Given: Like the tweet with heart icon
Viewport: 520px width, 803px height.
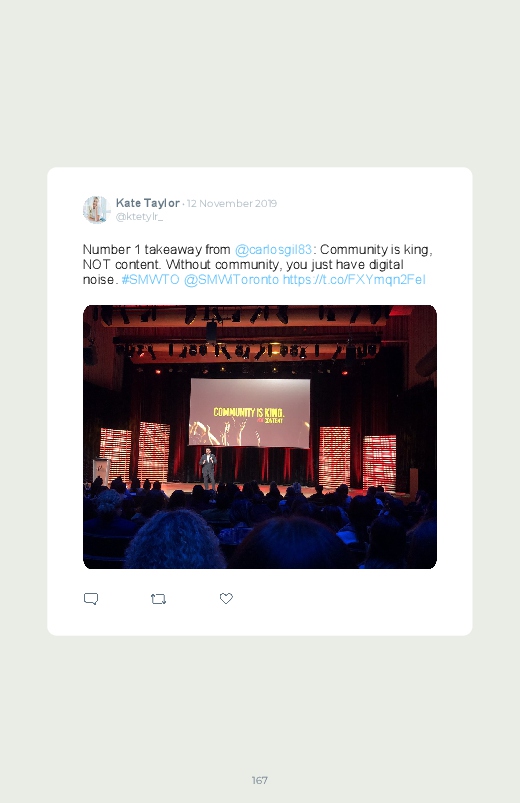Looking at the screenshot, I should coord(226,598).
